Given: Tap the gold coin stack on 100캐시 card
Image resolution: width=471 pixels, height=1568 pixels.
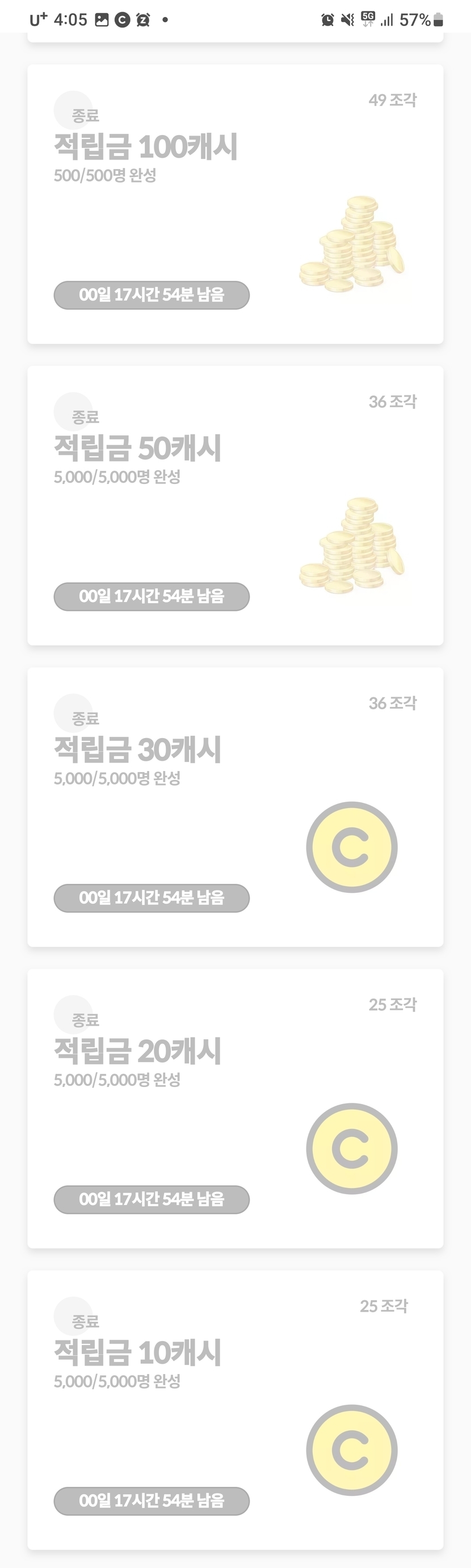Looking at the screenshot, I should click(352, 245).
